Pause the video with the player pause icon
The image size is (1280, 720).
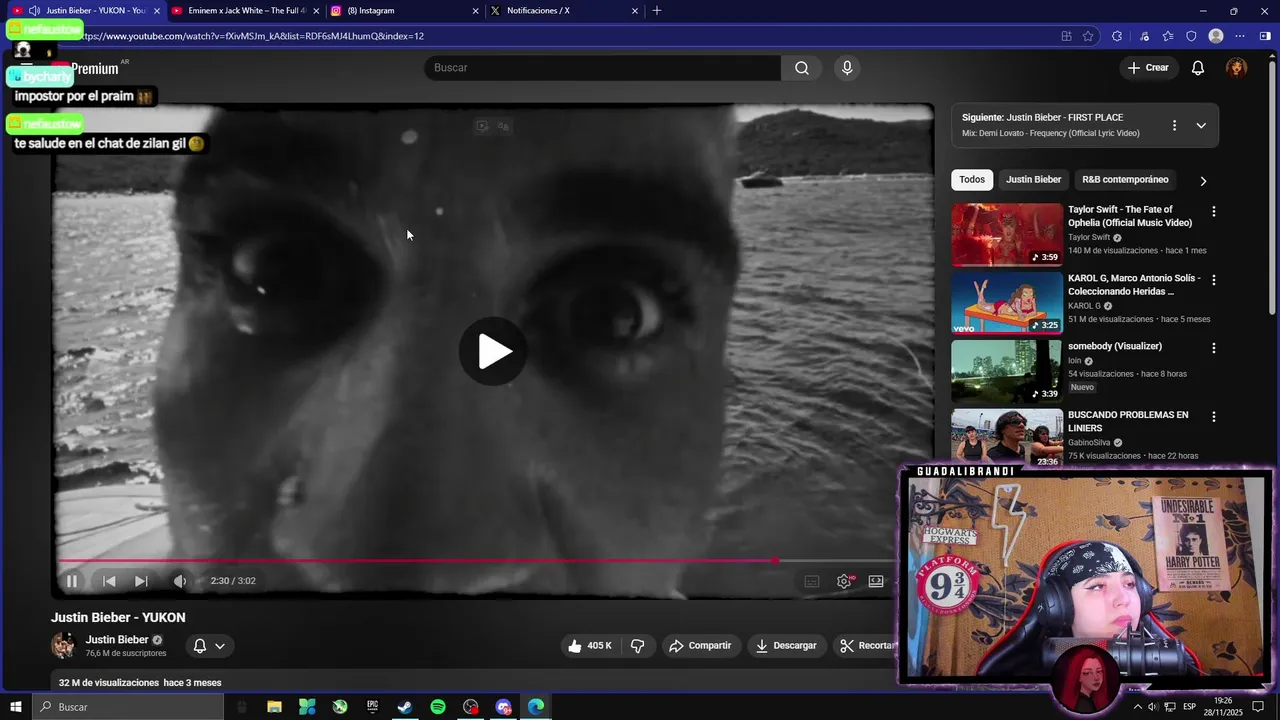[x=72, y=581]
